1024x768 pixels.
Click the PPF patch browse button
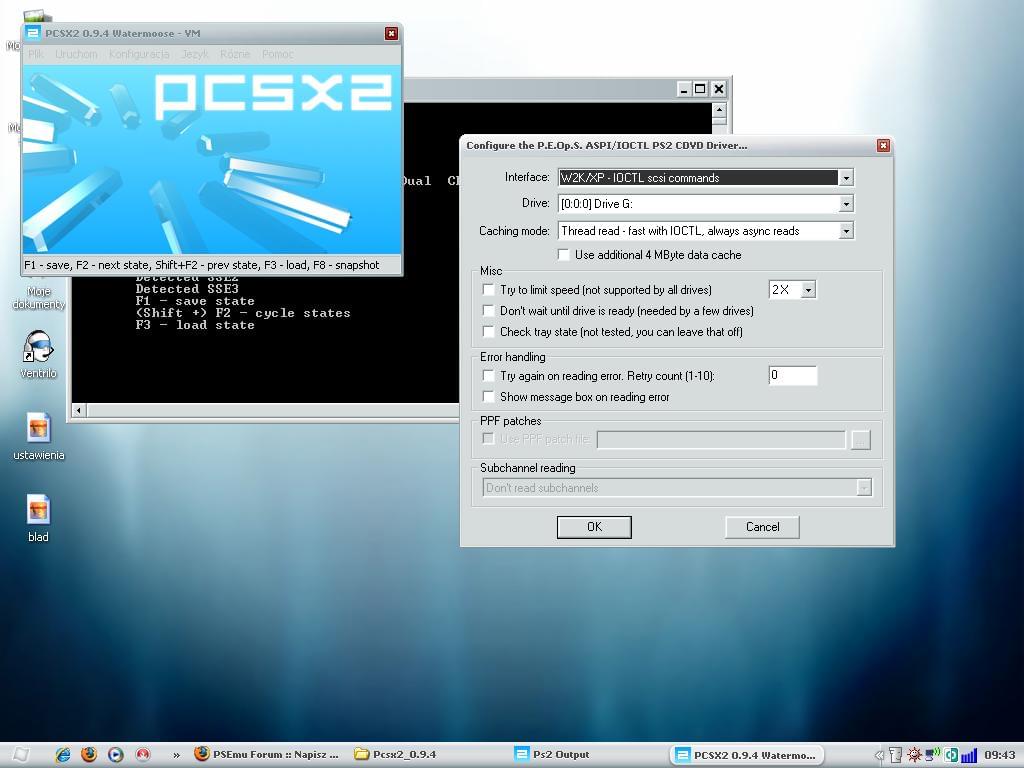pyautogui.click(x=861, y=440)
